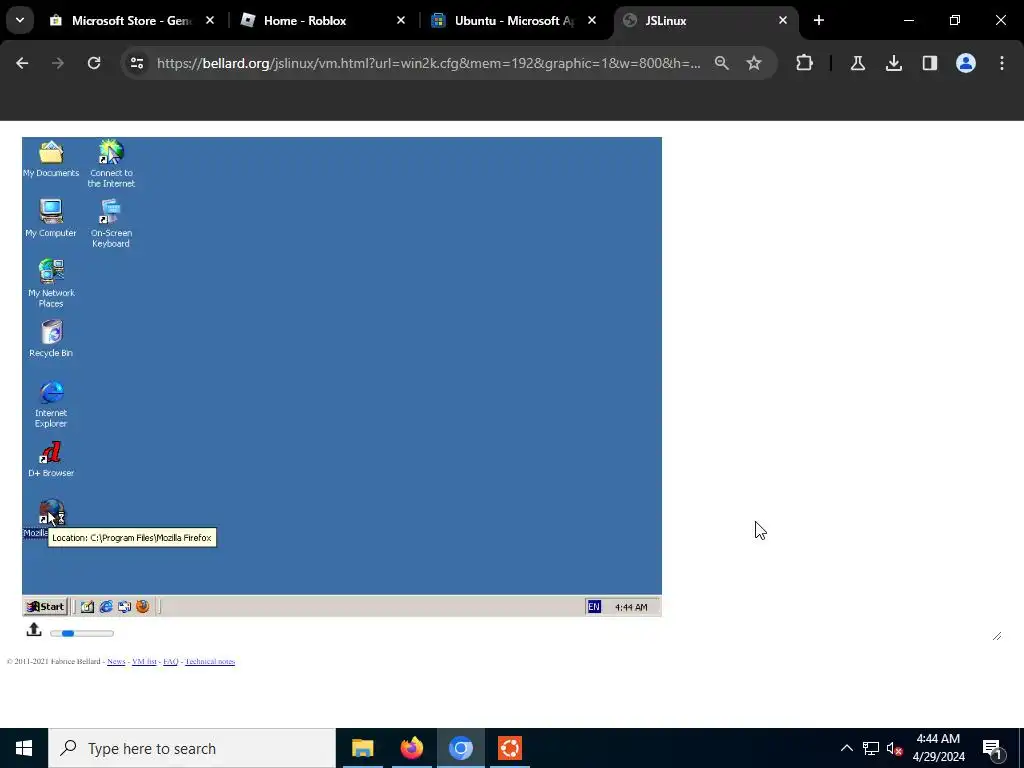Go back to previous page
Image resolution: width=1024 pixels, height=768 pixels.
coord(22,63)
